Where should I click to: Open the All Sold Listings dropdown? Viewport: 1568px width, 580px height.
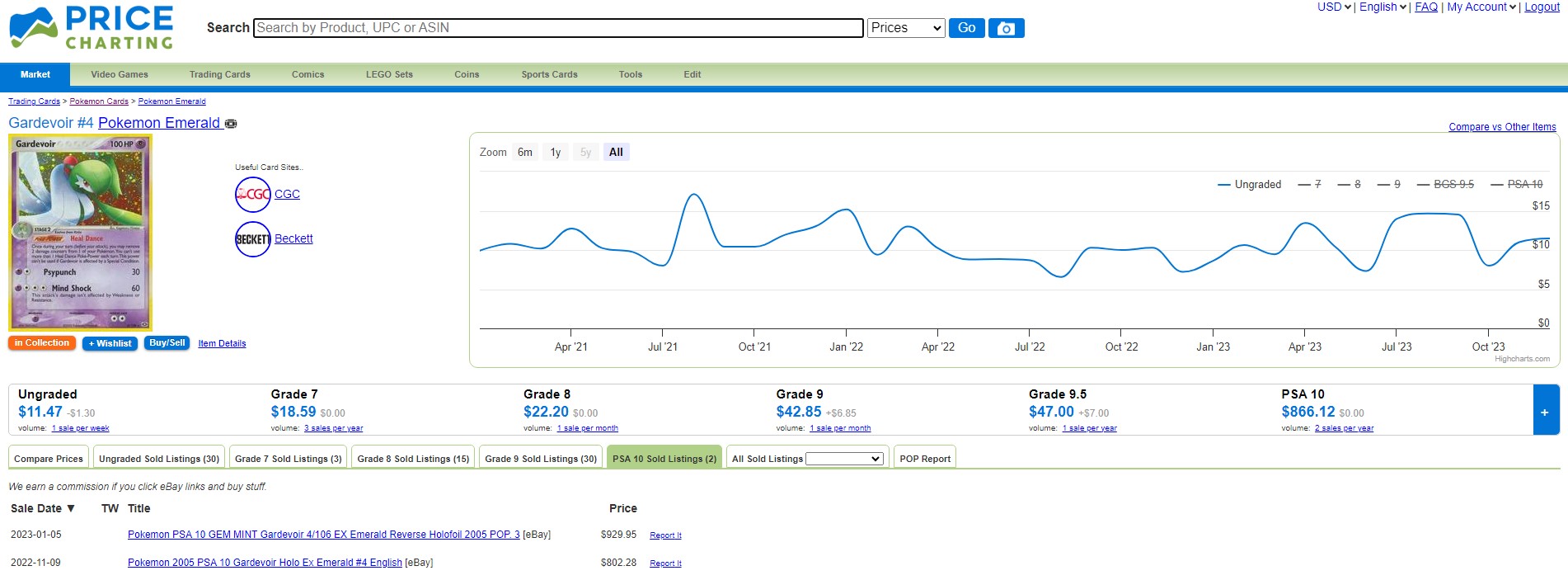pos(844,459)
